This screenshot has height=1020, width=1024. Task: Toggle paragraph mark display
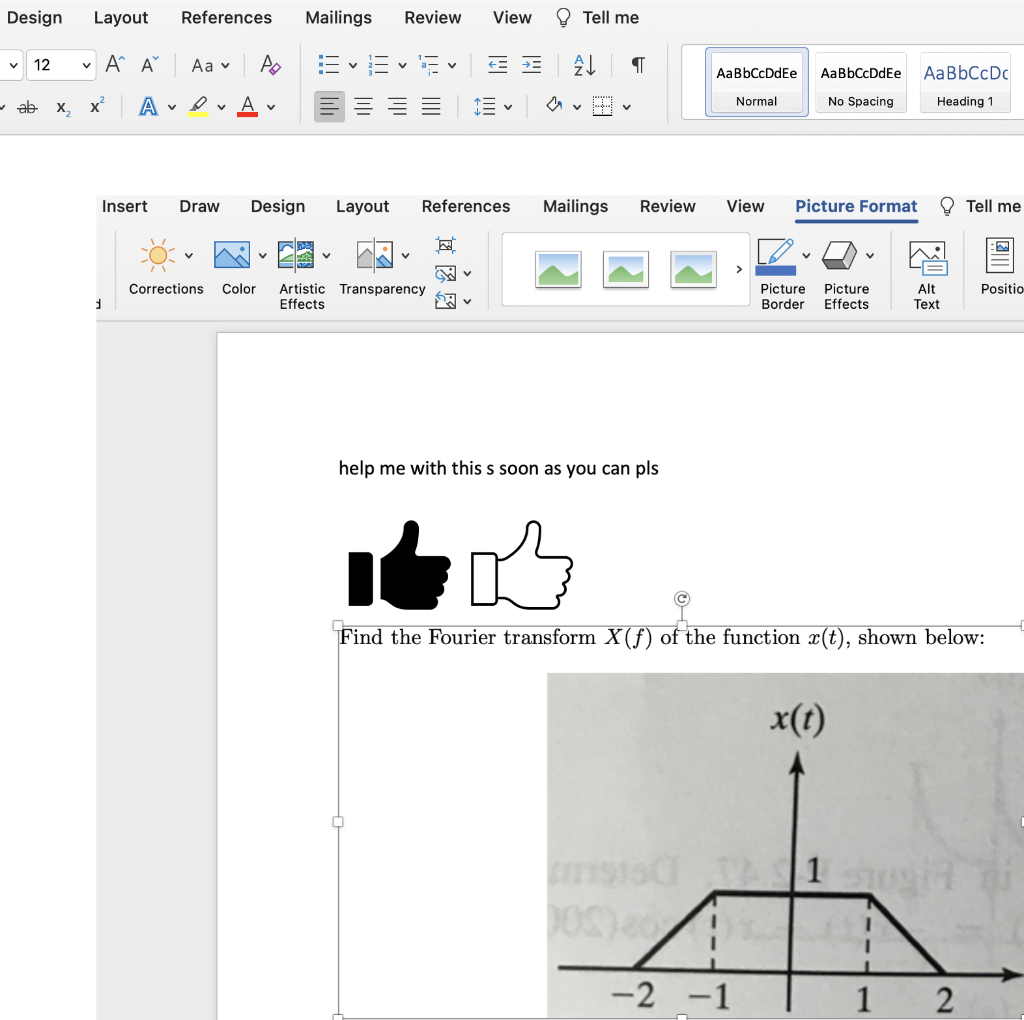637,64
